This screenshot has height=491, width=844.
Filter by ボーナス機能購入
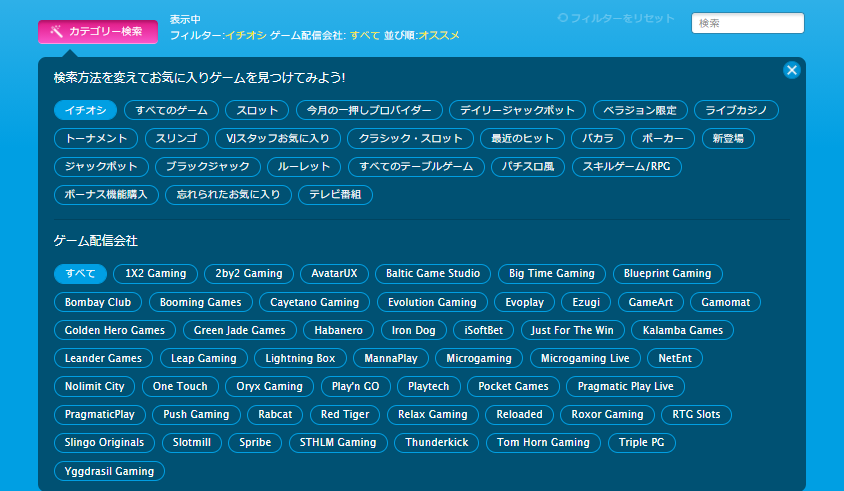106,194
